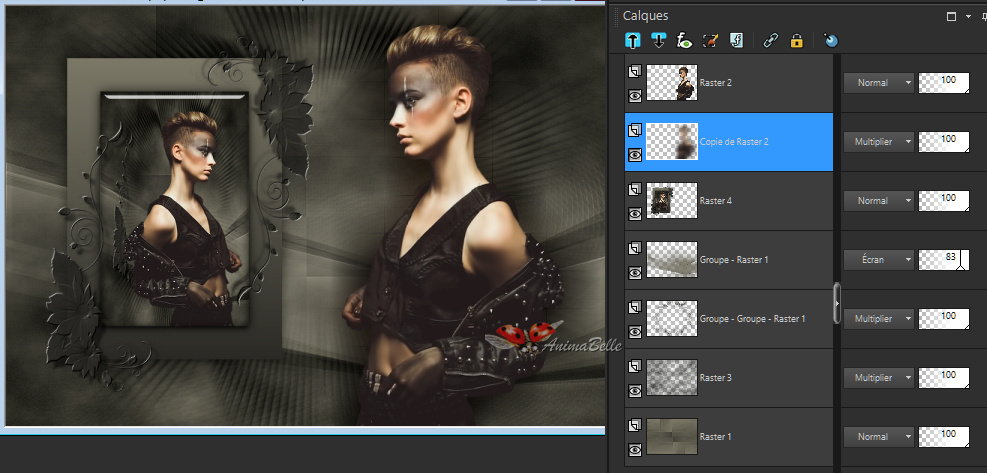Click the link layers chain icon
This screenshot has height=473, width=987.
tap(770, 40)
